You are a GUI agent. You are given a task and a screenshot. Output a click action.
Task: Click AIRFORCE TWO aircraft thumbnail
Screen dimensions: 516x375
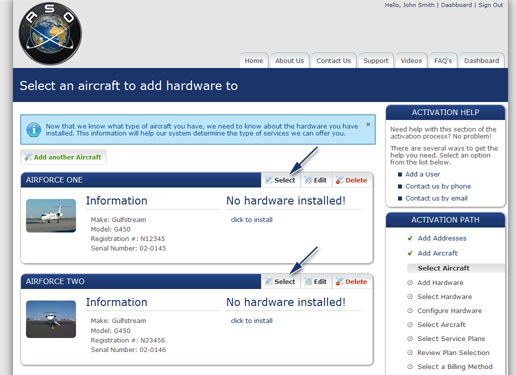click(x=51, y=319)
